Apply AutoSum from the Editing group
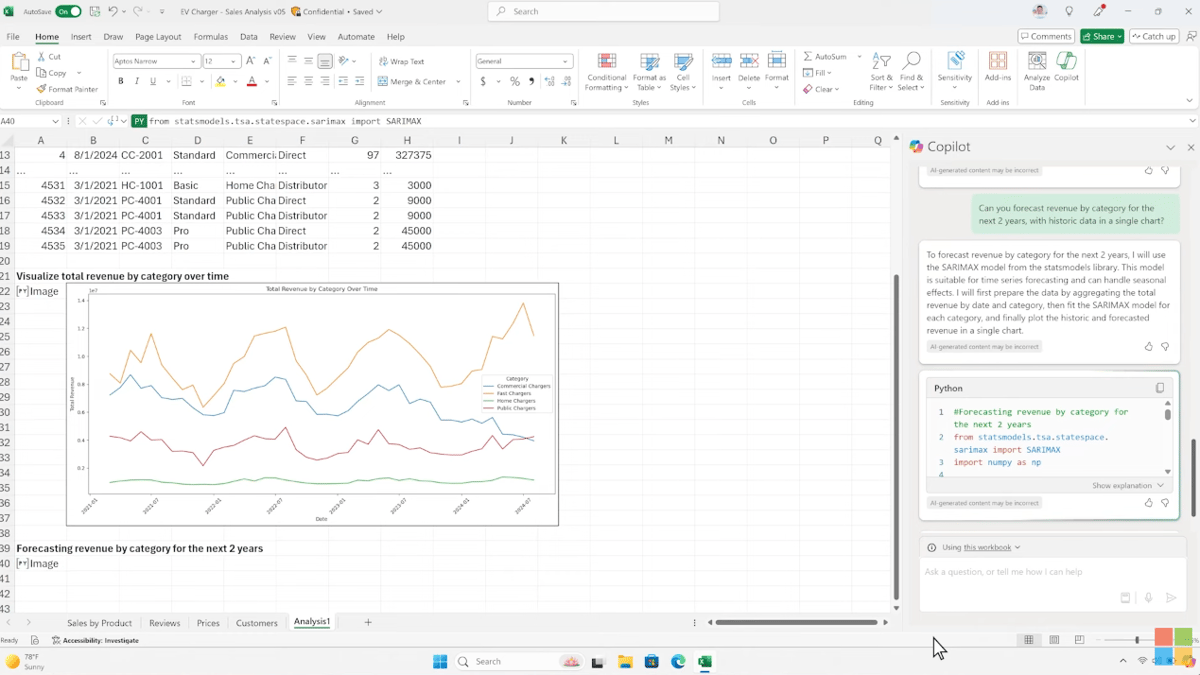Image resolution: width=1200 pixels, height=675 pixels. click(x=831, y=58)
